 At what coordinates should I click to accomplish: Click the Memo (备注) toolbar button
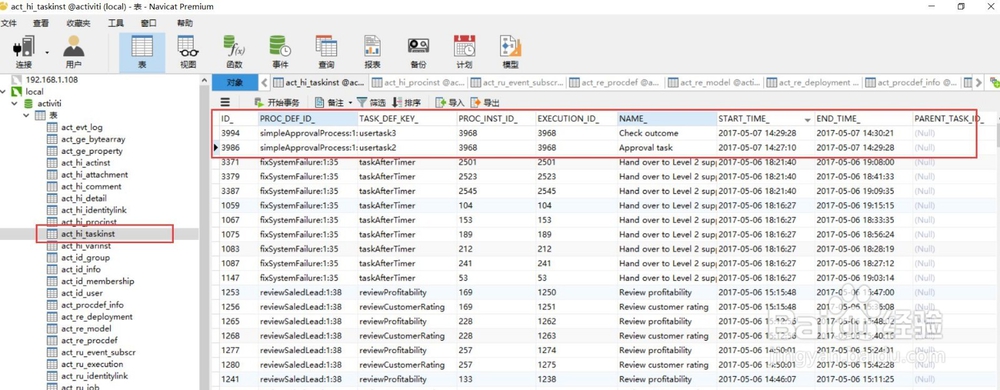(x=330, y=103)
